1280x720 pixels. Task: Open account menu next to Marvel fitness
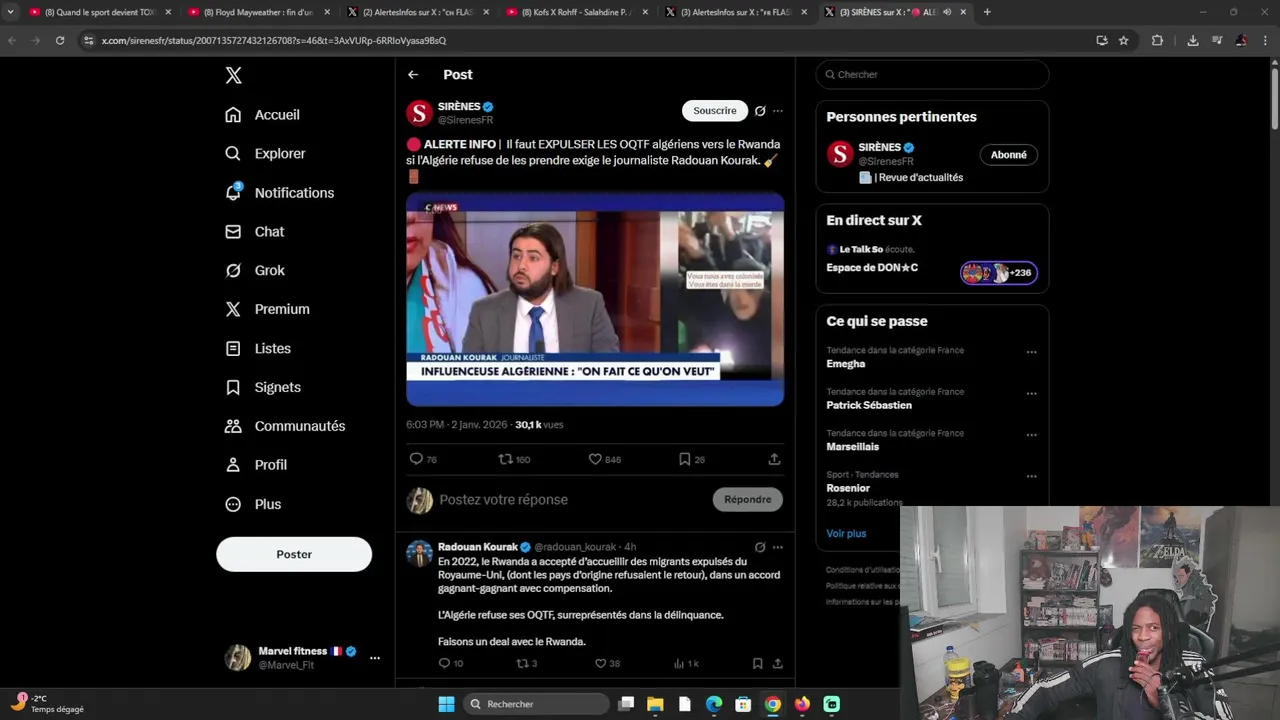(375, 658)
